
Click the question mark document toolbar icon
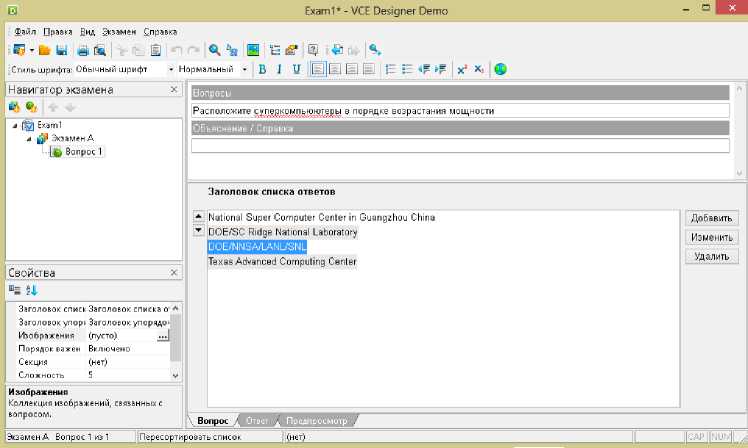pos(313,50)
